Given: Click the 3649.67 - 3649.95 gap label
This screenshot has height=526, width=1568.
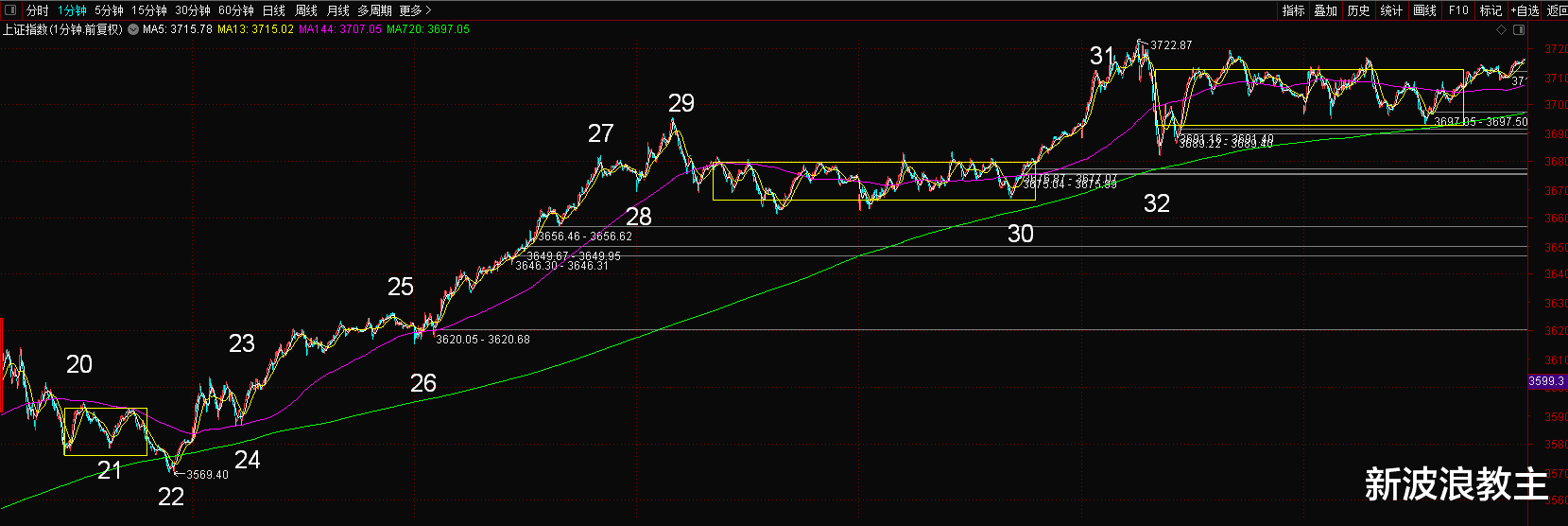Looking at the screenshot, I should 574,256.
